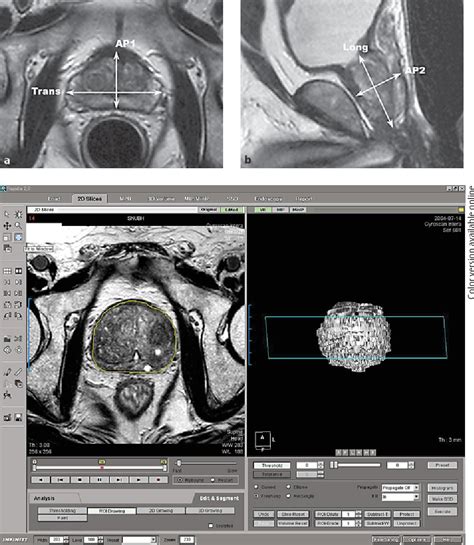Click the ROI Dilate button

pos(327,514)
